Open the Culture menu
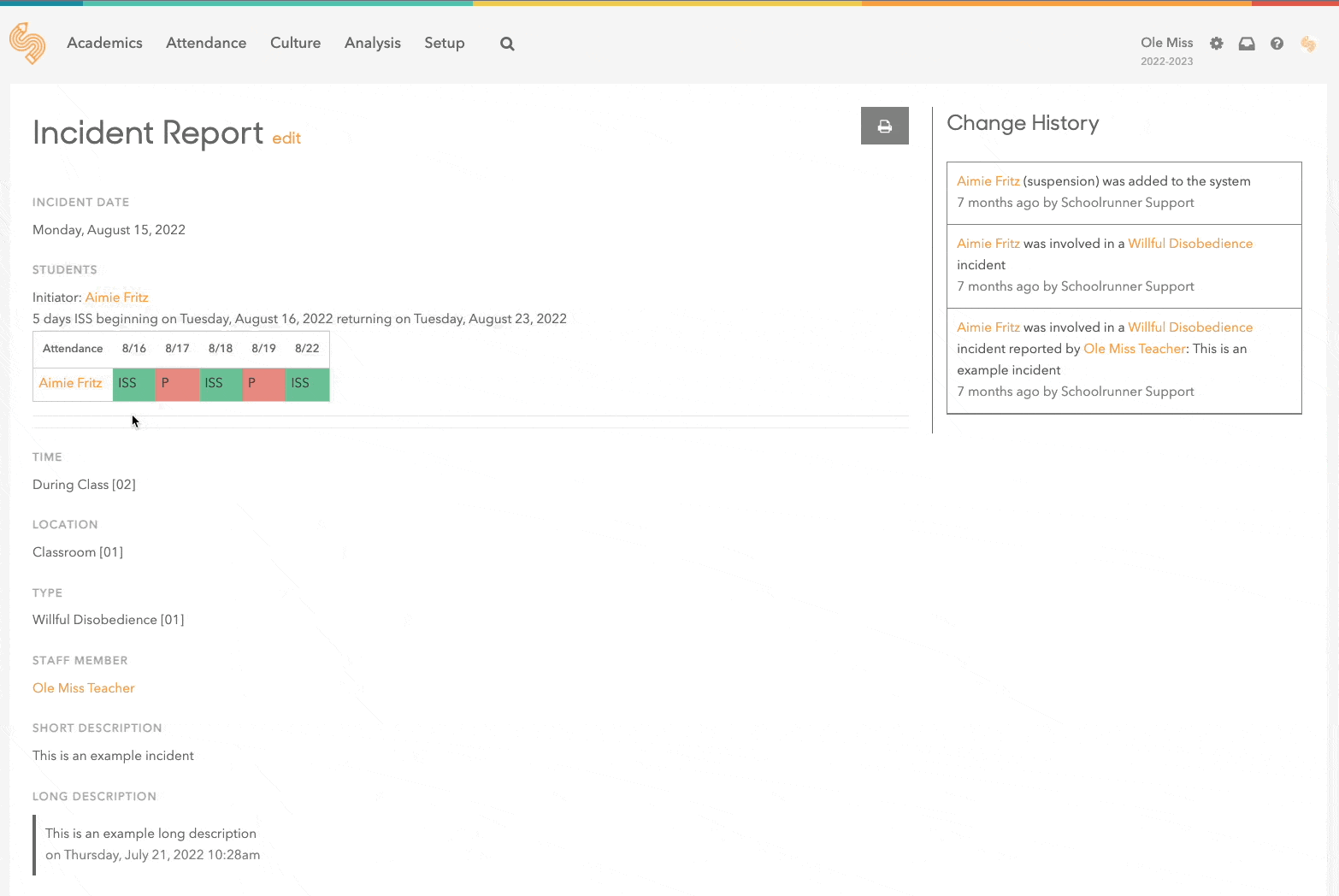Image resolution: width=1339 pixels, height=896 pixels. [x=295, y=43]
